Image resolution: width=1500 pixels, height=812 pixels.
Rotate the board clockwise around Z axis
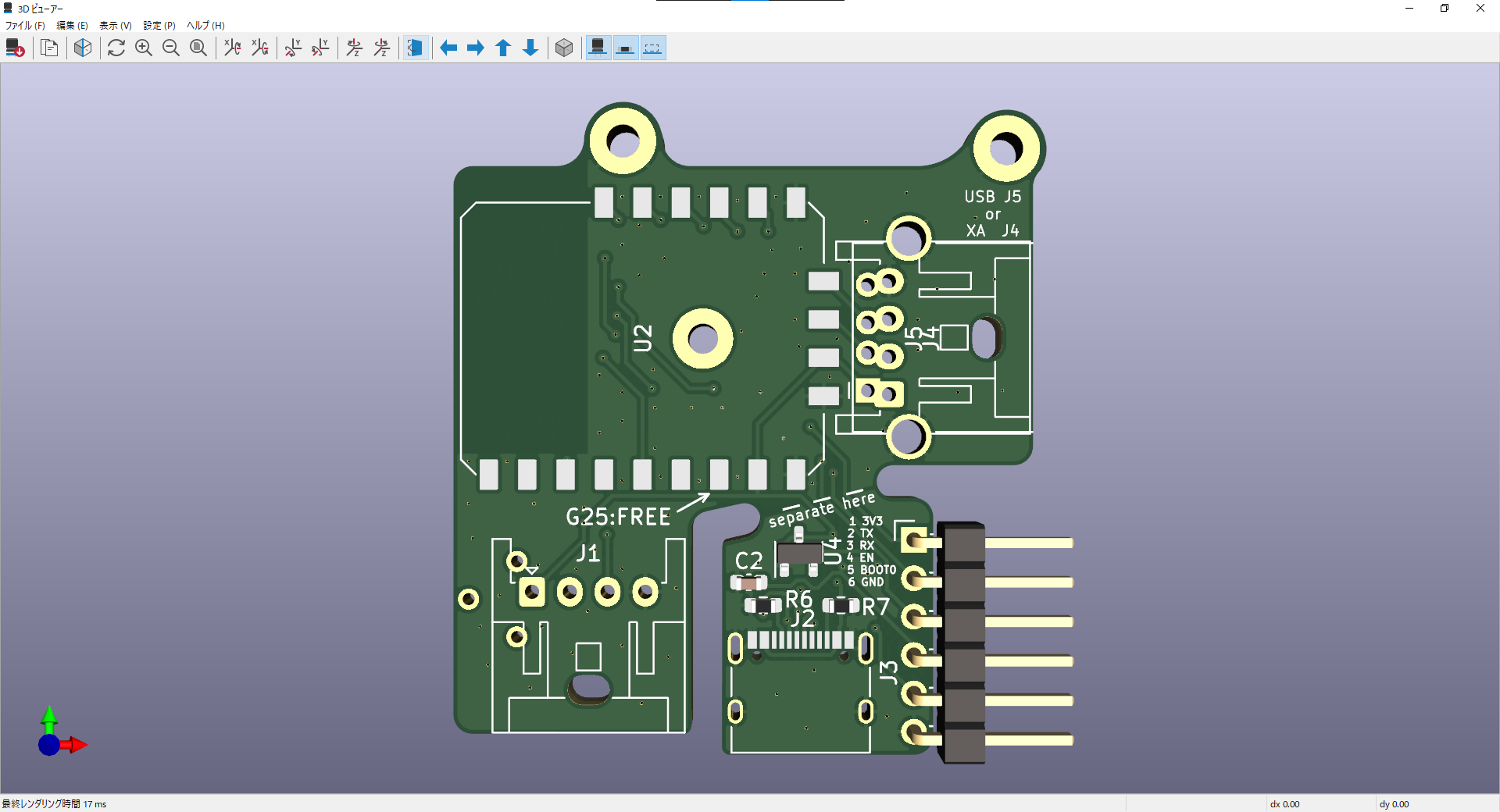354,48
